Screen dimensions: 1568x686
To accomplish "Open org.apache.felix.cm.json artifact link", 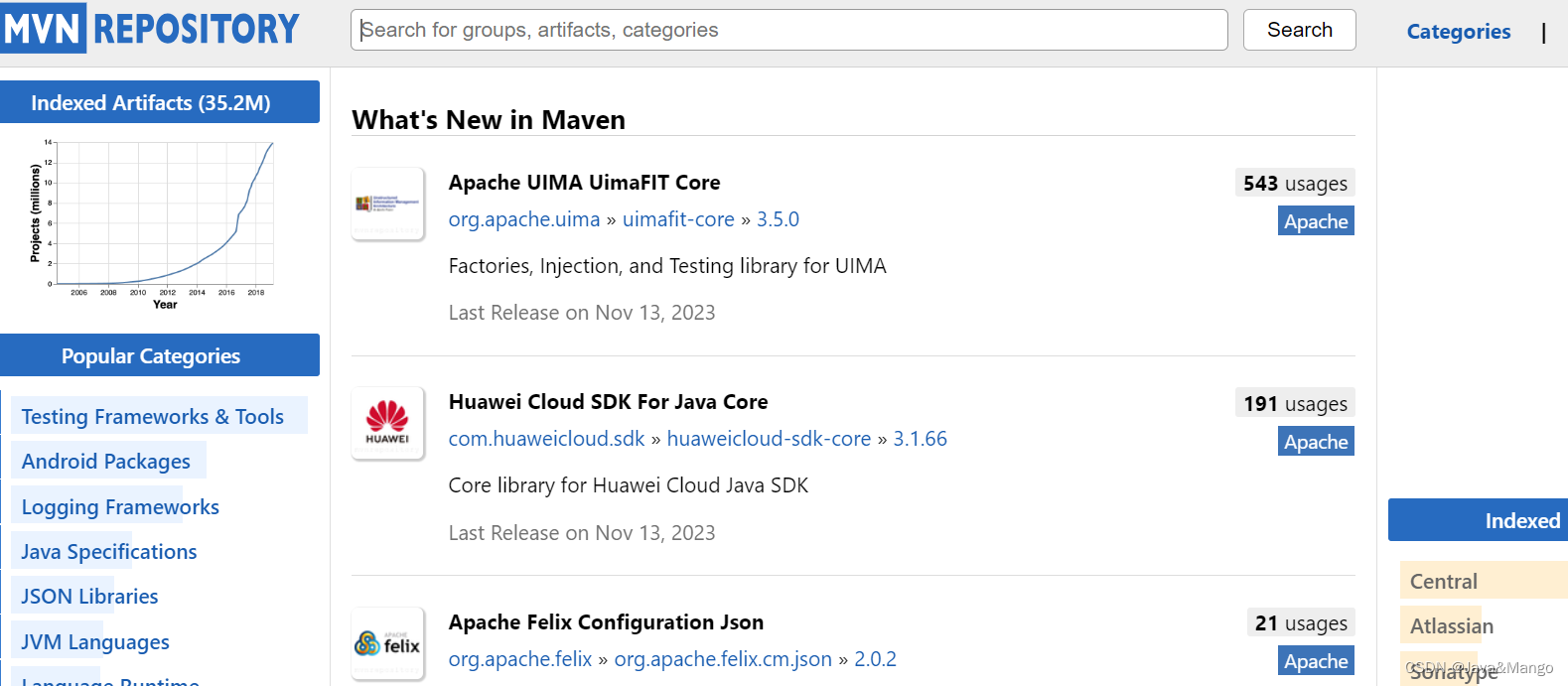I will pyautogui.click(x=723, y=659).
